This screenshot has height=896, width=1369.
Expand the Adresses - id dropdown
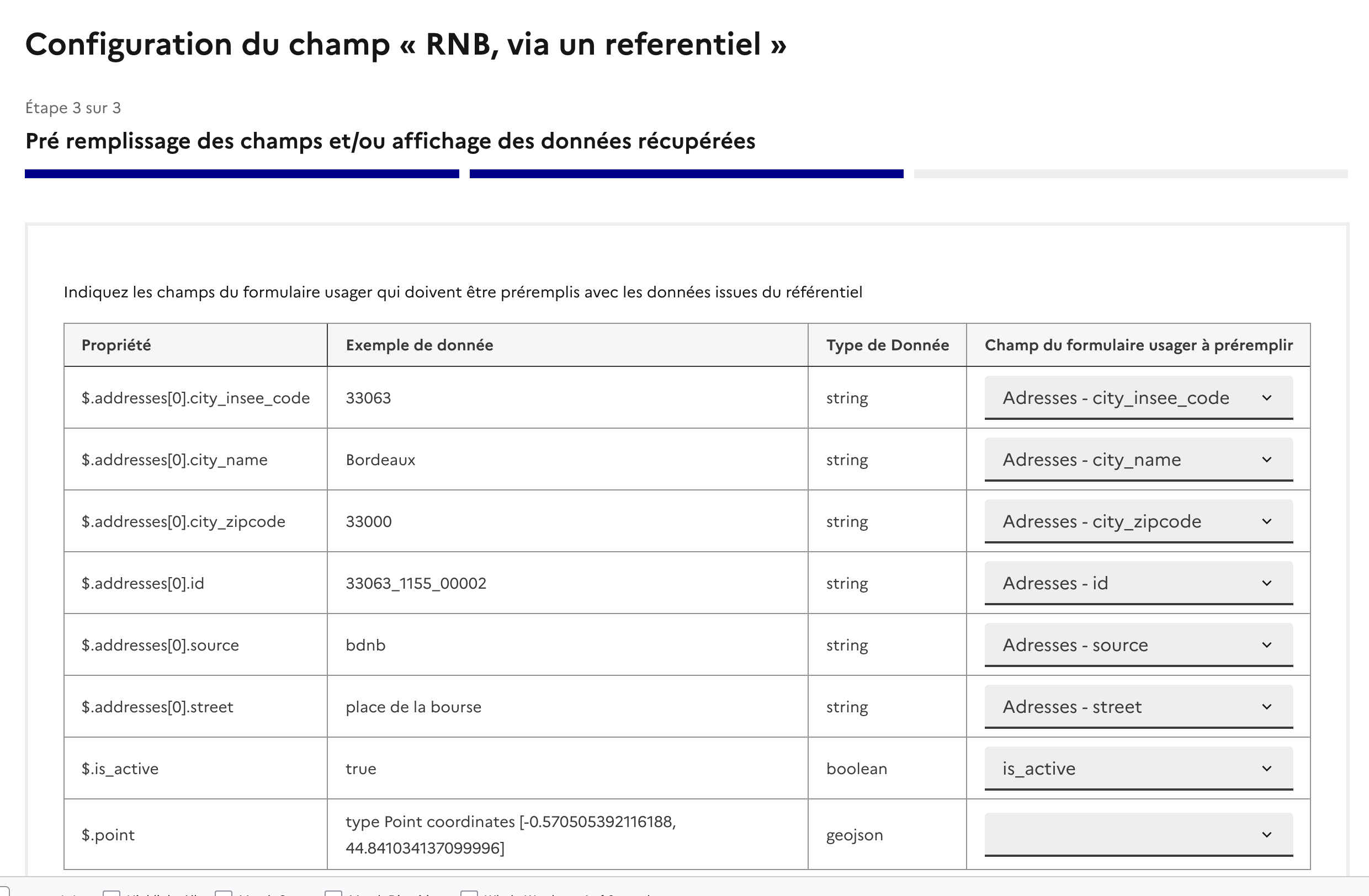point(1138,583)
